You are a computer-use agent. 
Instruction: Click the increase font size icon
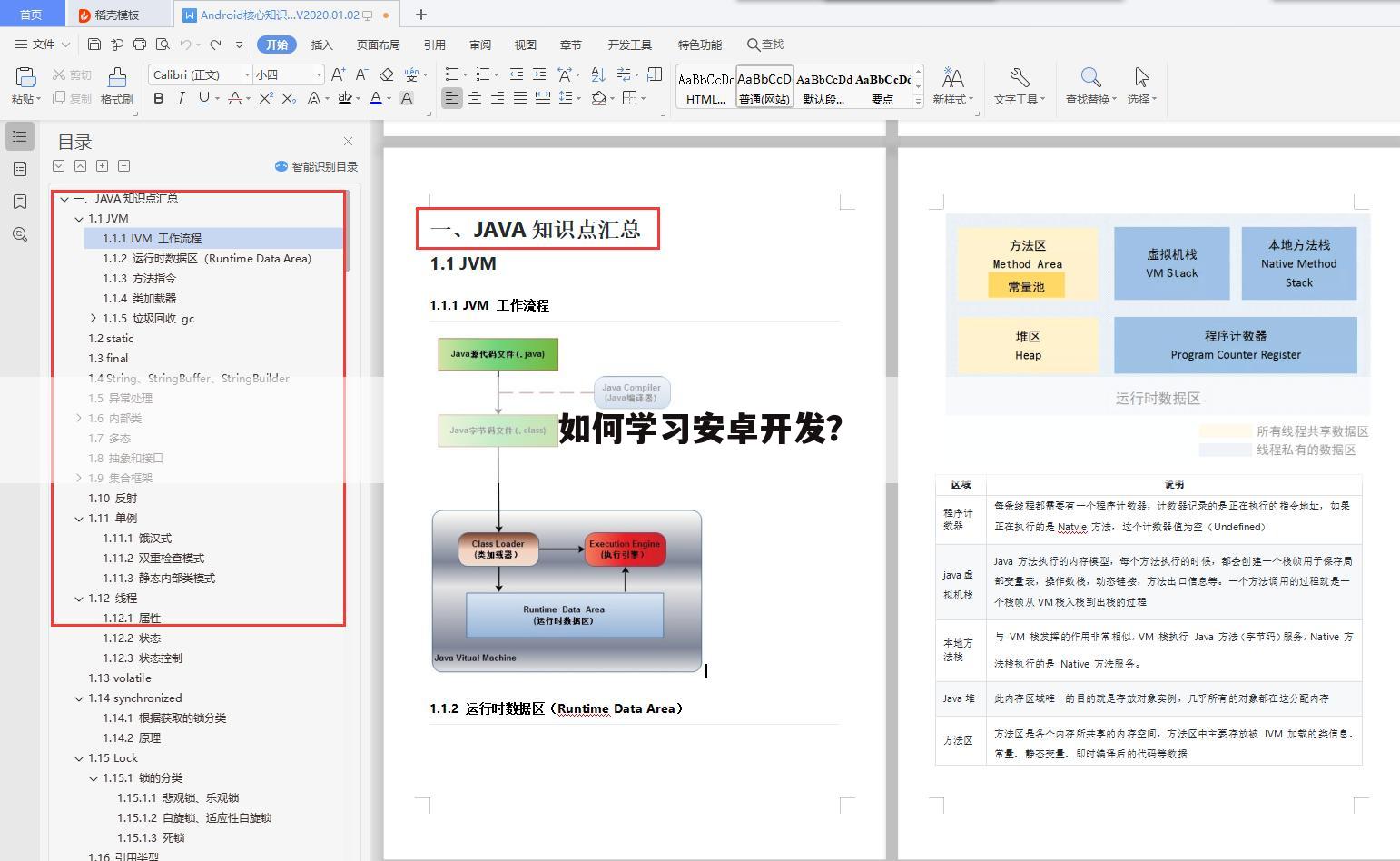click(x=338, y=74)
